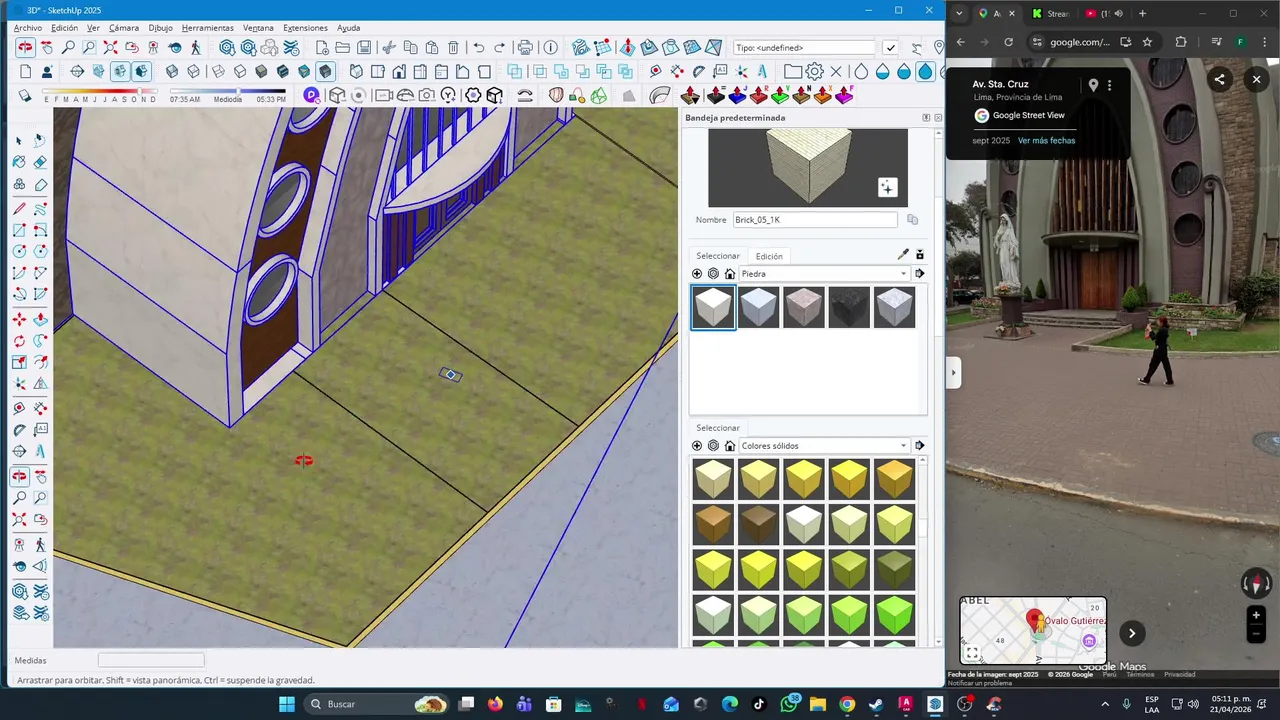
Task: Click the Protractor tool in second toolbar row
Action: tap(698, 72)
